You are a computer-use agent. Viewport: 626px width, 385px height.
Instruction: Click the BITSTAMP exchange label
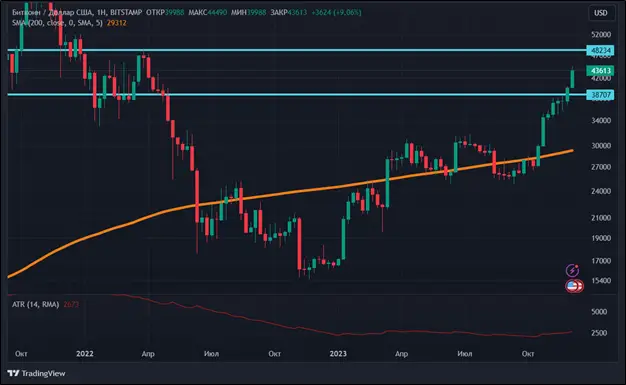(126, 12)
